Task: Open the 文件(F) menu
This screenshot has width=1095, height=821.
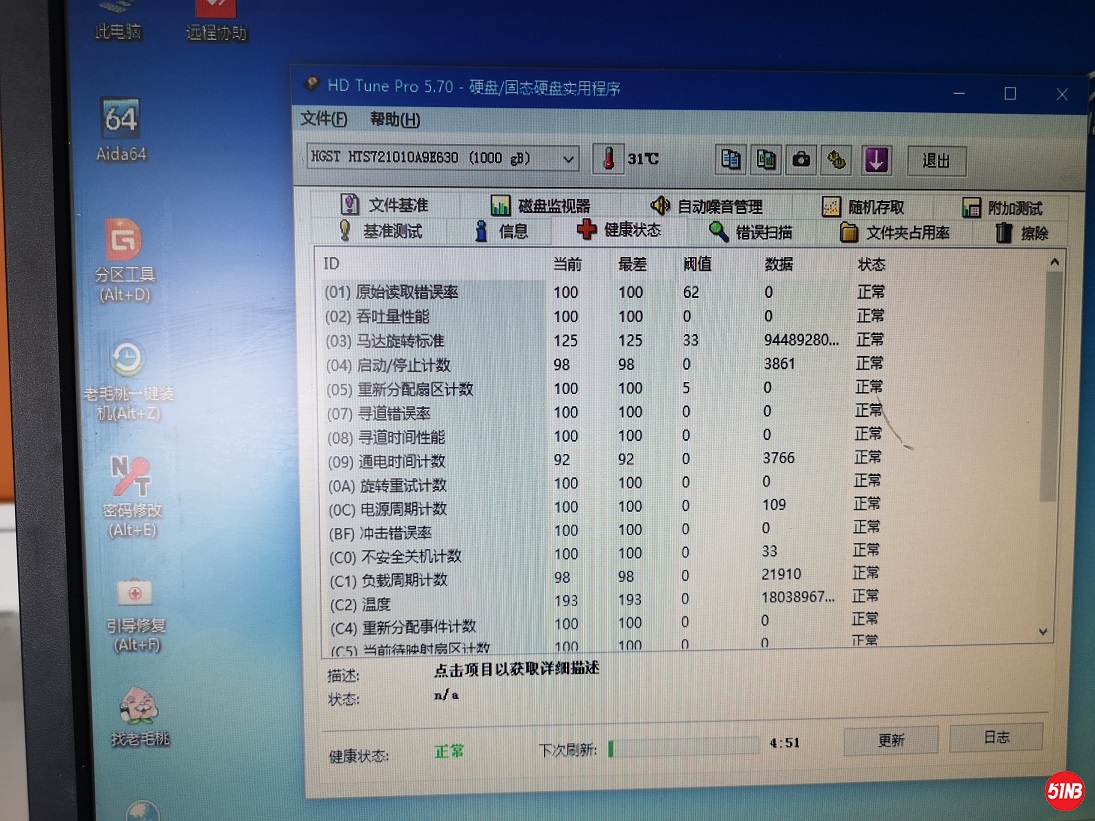Action: click(x=324, y=119)
